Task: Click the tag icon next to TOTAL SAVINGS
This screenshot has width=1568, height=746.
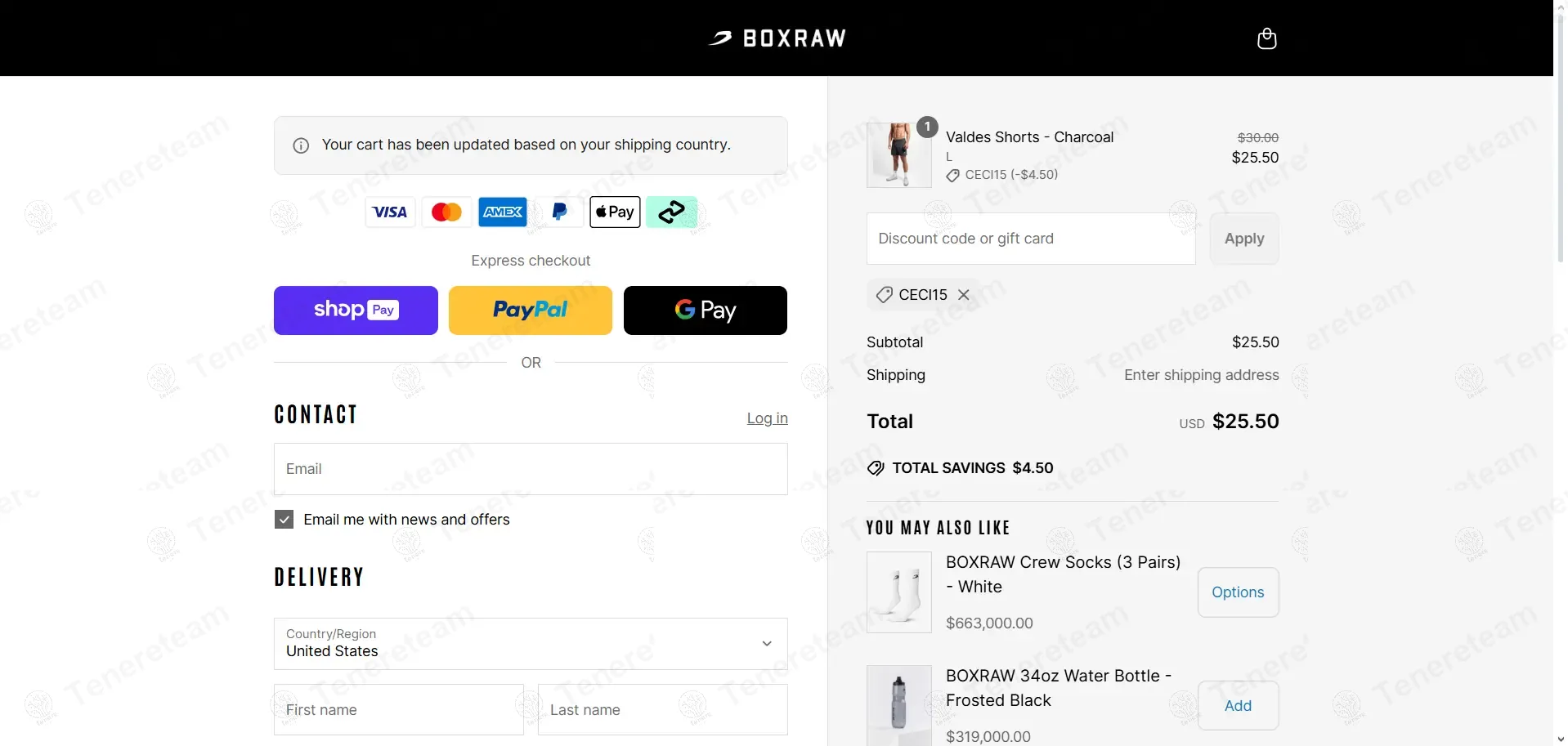Action: point(875,467)
